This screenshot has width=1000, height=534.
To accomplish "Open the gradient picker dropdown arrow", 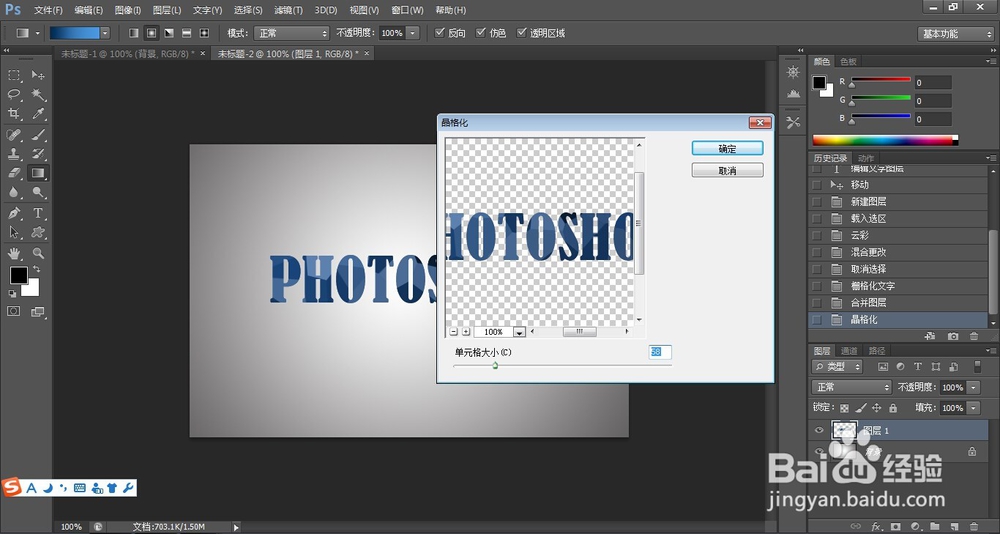I will (x=105, y=33).
